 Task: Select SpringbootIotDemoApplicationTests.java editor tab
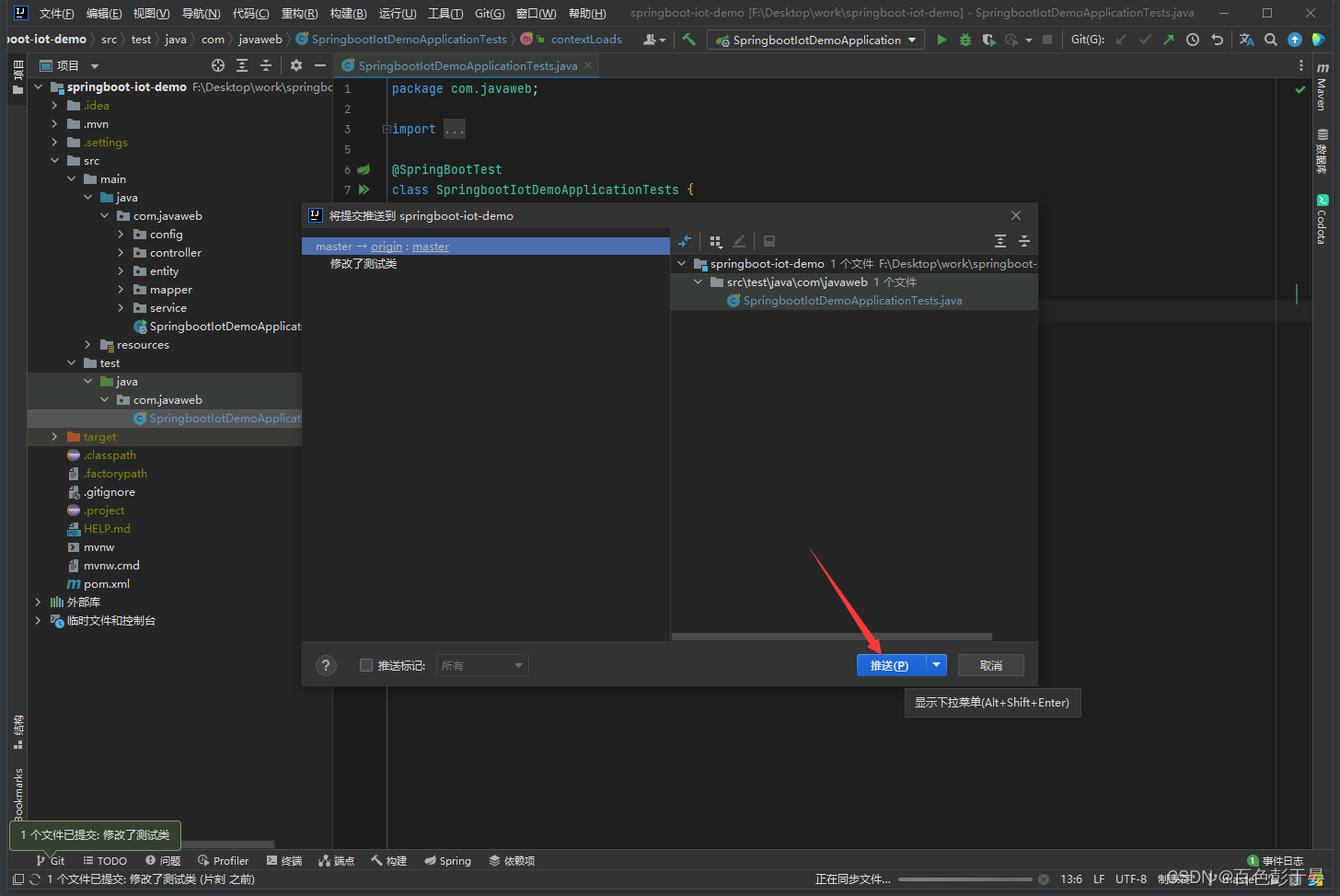point(468,65)
